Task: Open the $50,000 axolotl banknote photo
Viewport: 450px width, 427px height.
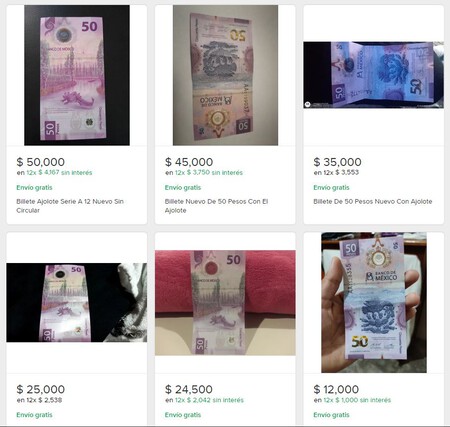Action: click(77, 75)
